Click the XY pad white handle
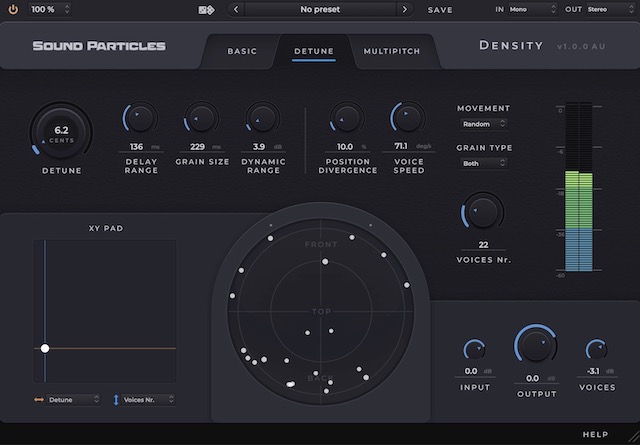The height and width of the screenshot is (445, 640). pos(45,348)
